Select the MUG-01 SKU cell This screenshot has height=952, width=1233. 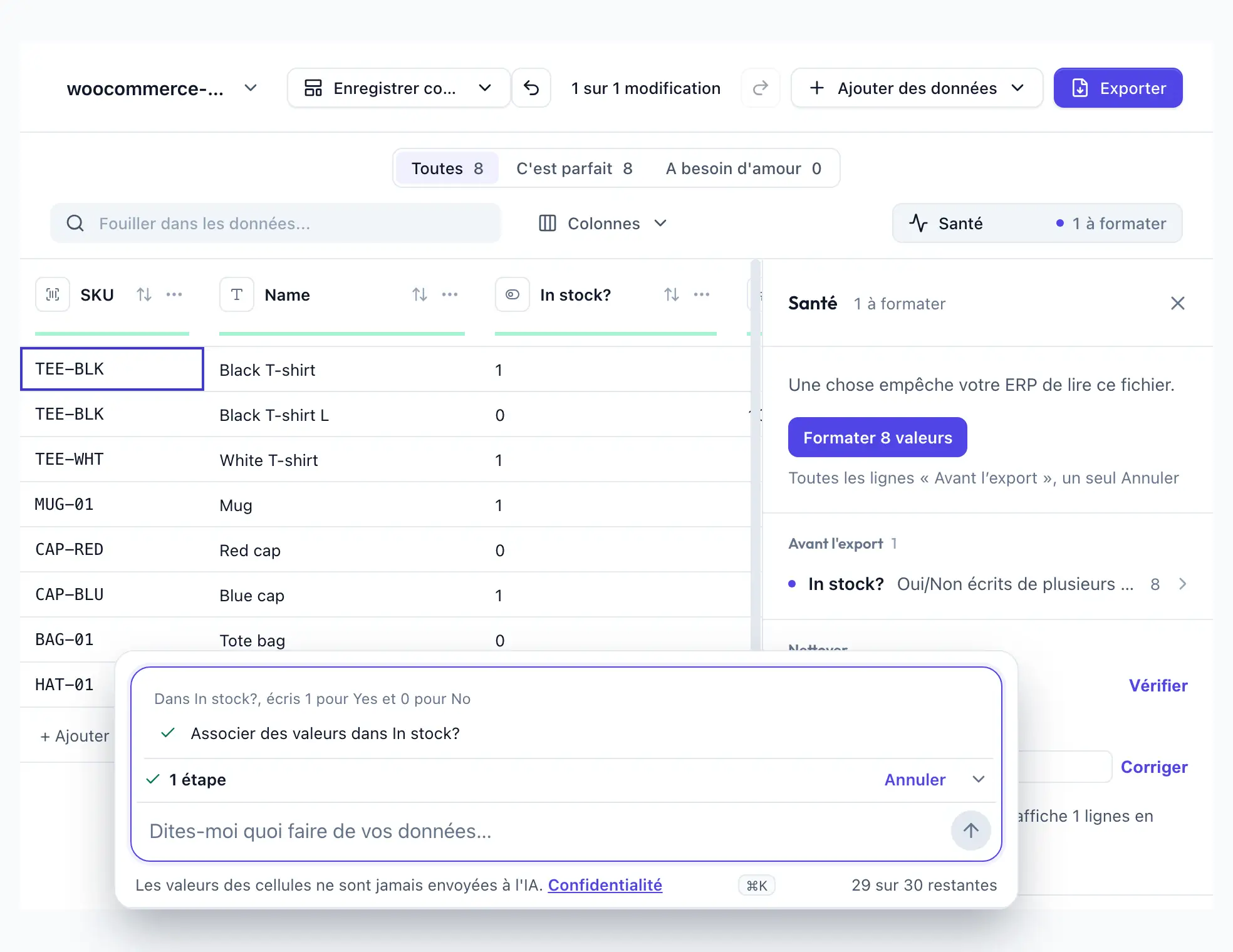coord(112,504)
